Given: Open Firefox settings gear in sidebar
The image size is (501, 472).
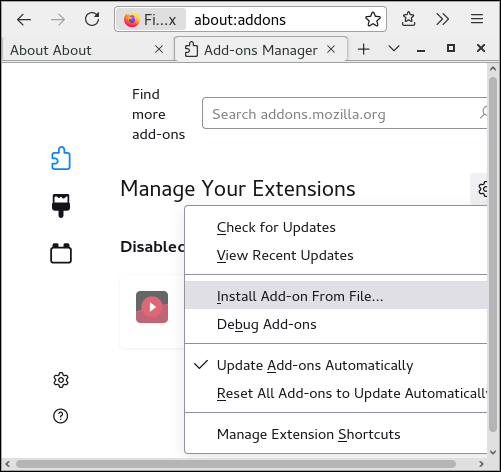Looking at the screenshot, I should pos(61,380).
